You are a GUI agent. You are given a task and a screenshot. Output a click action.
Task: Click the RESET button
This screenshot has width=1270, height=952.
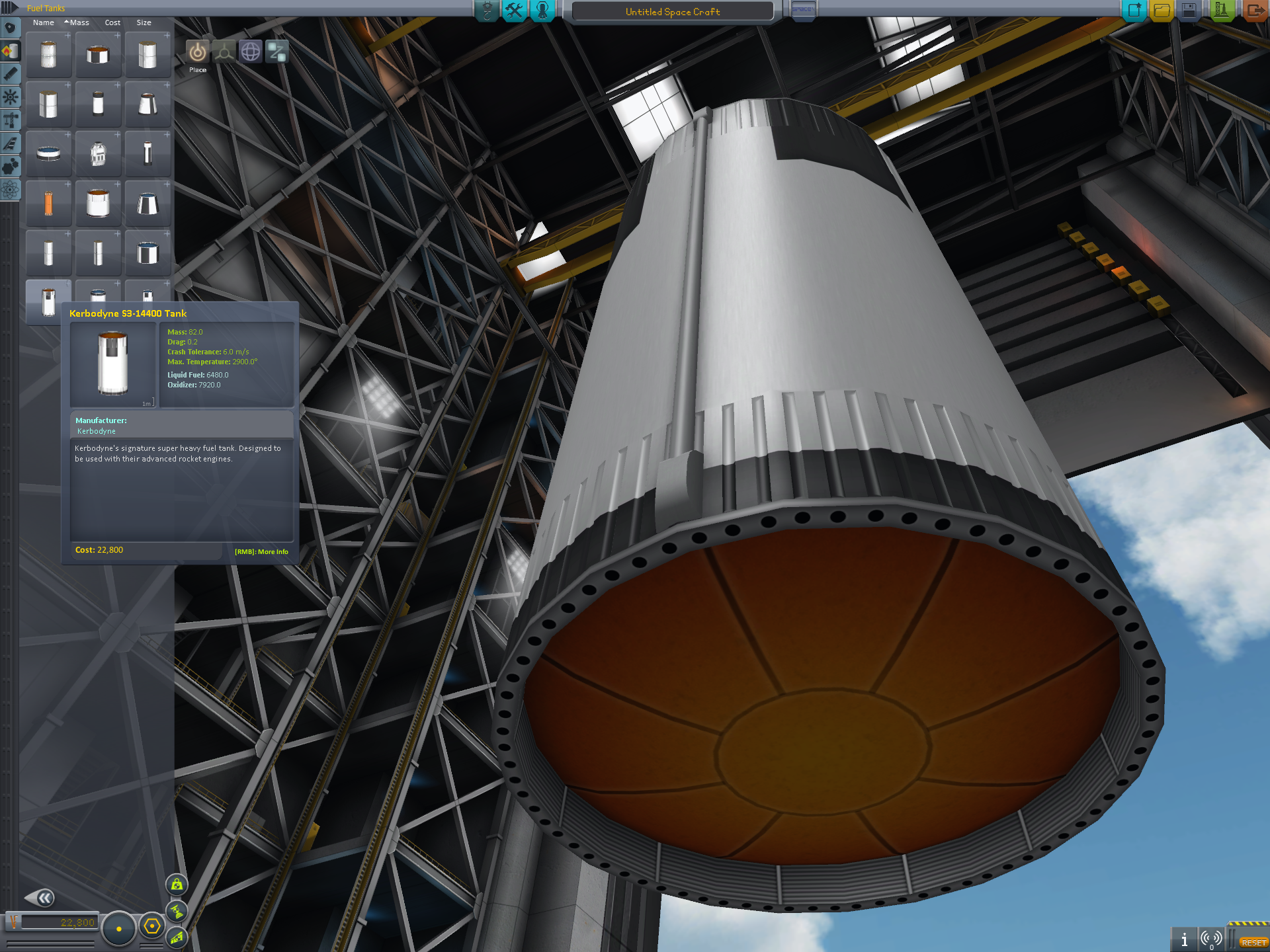click(x=1253, y=942)
